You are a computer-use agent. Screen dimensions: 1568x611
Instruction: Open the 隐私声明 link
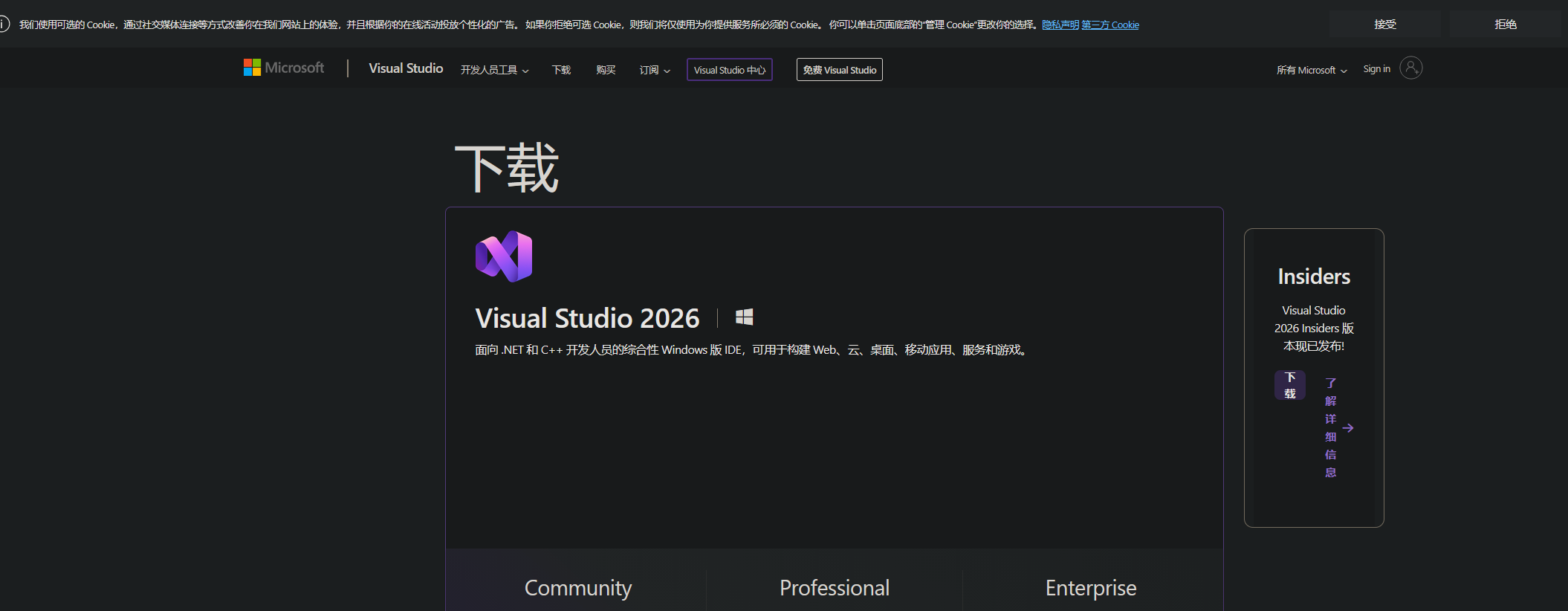tap(1060, 25)
